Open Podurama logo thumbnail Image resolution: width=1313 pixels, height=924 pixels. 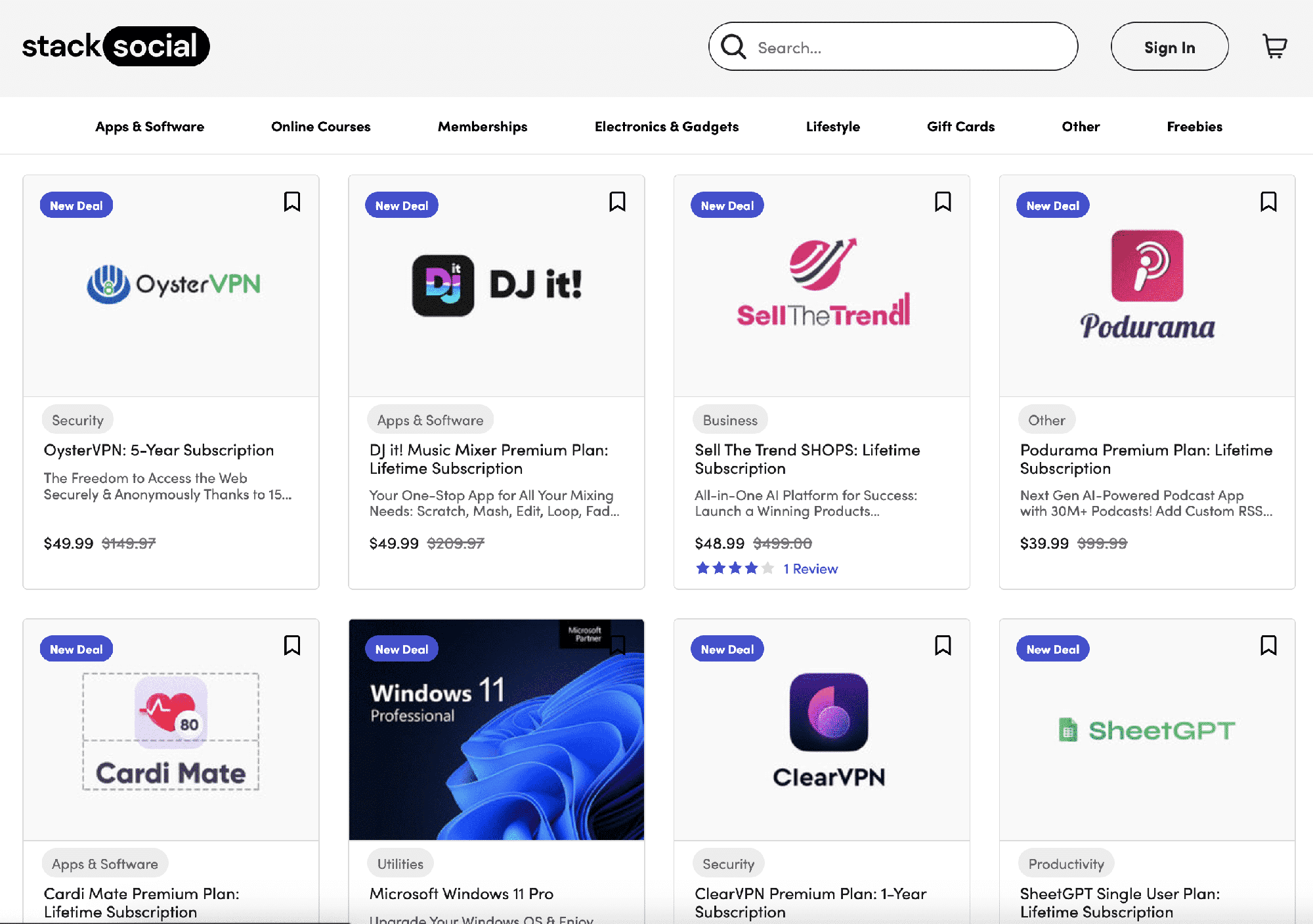click(x=1147, y=284)
